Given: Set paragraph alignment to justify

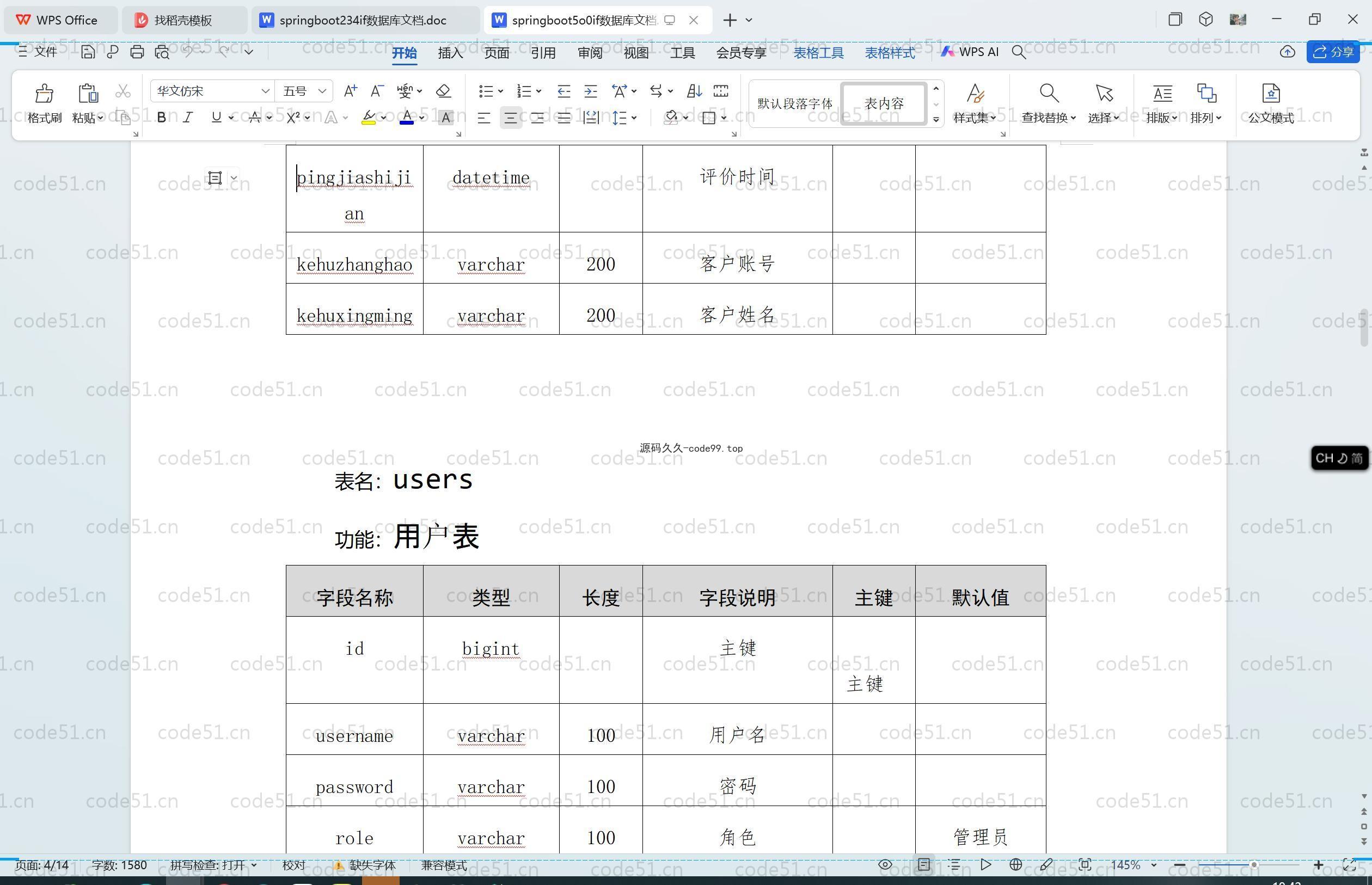Looking at the screenshot, I should click(564, 118).
